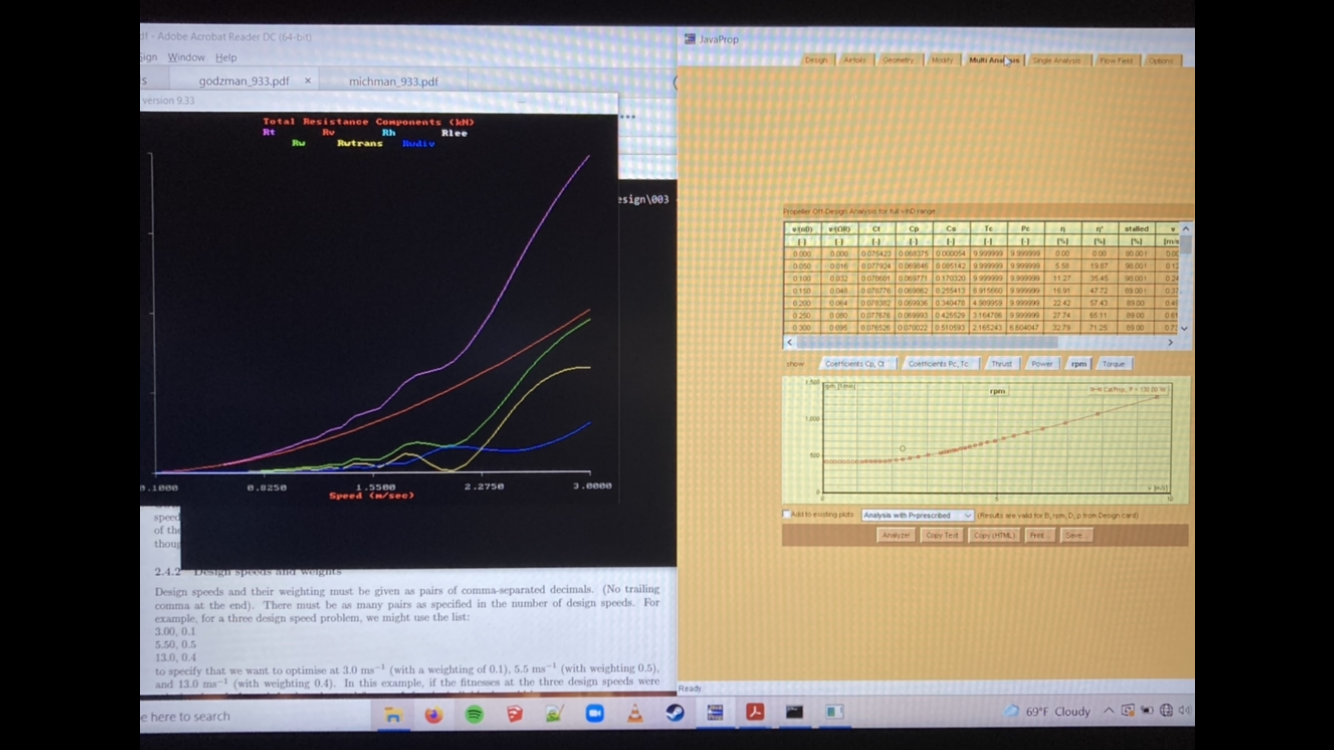Open the Options tab in JavaProp
This screenshot has width=1334, height=750.
pyautogui.click(x=1161, y=60)
